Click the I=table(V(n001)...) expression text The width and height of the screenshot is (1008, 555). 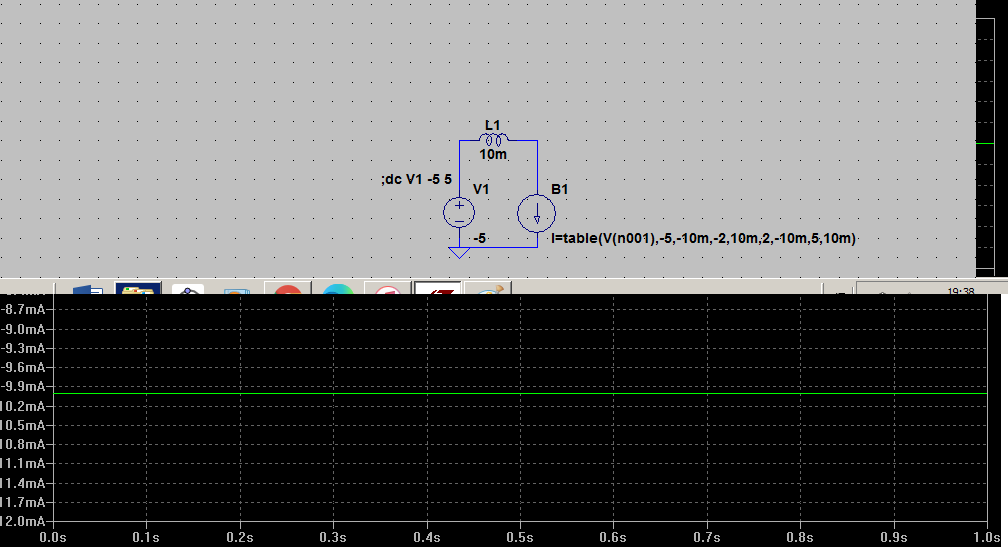703,239
